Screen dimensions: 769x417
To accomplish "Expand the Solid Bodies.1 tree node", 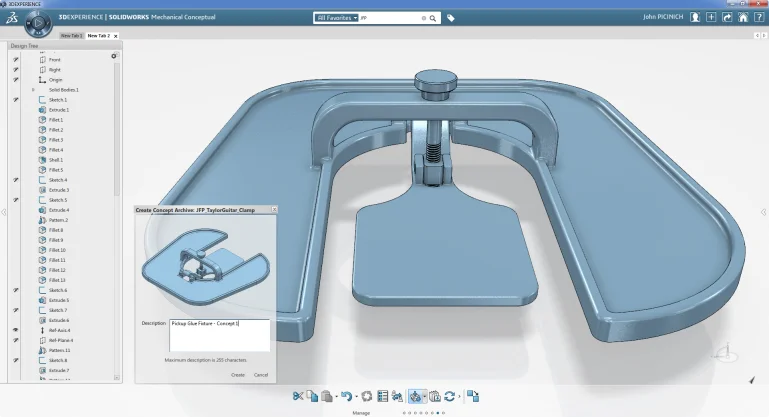I will pyautogui.click(x=33, y=90).
